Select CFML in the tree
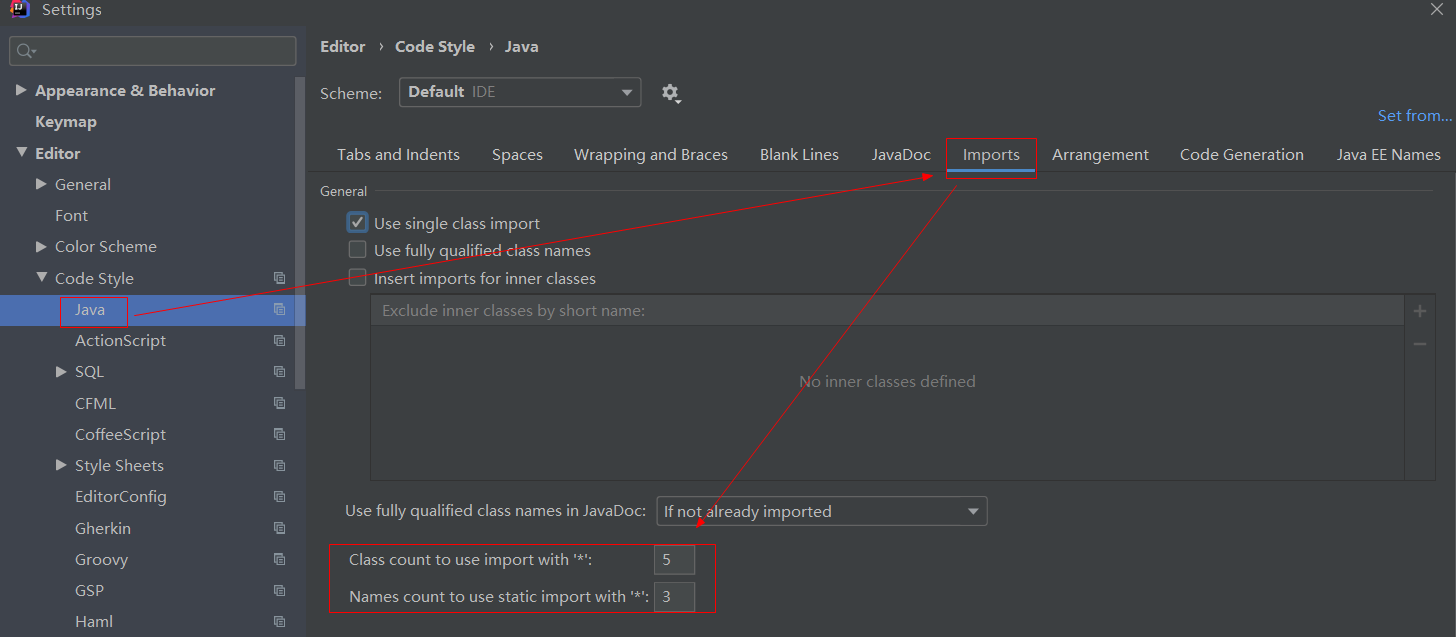Screen dimensions: 1456x637 coord(95,404)
